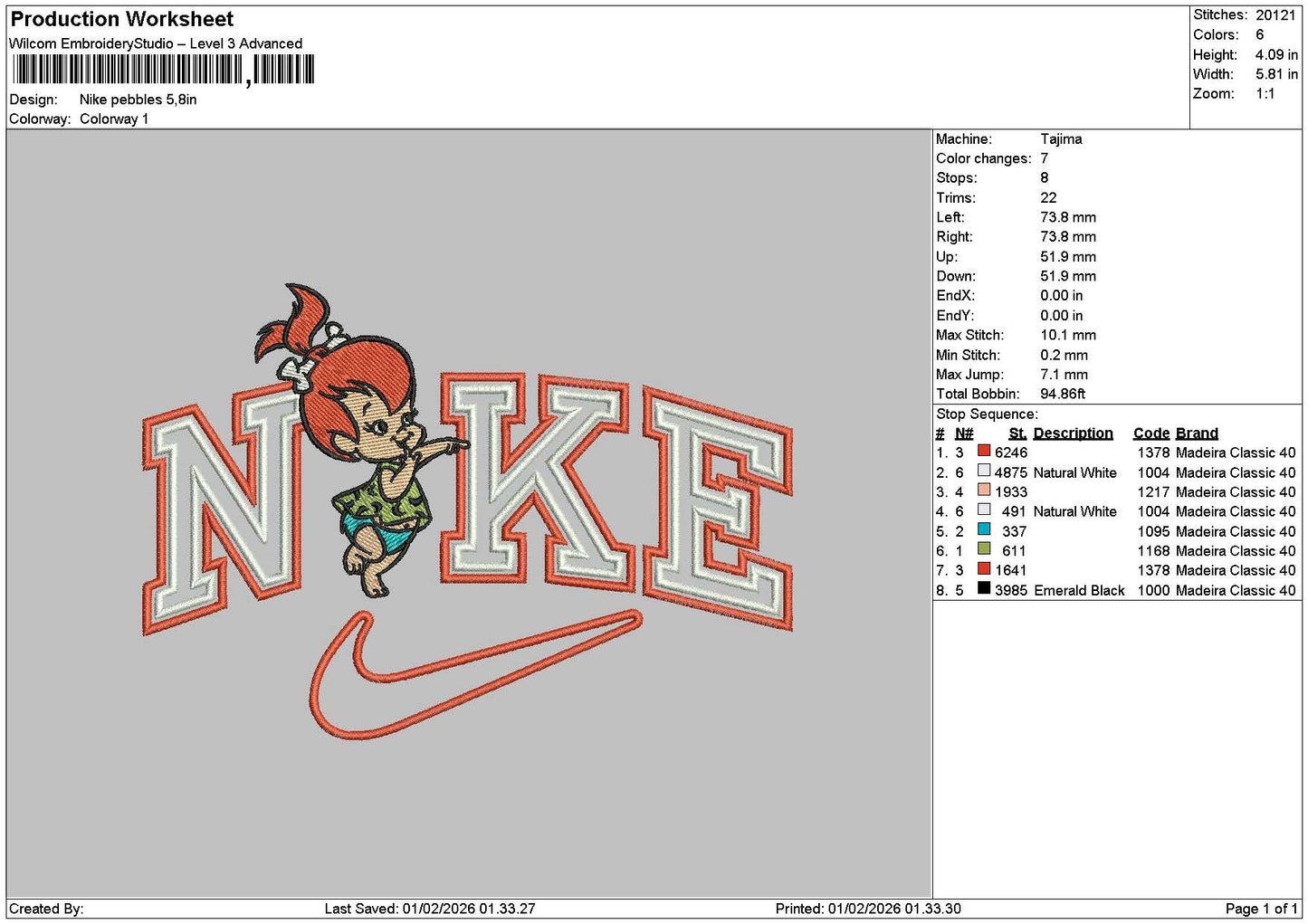The image size is (1308, 924).
Task: Click the Height value 4.09 in
Action: pyautogui.click(x=1276, y=54)
